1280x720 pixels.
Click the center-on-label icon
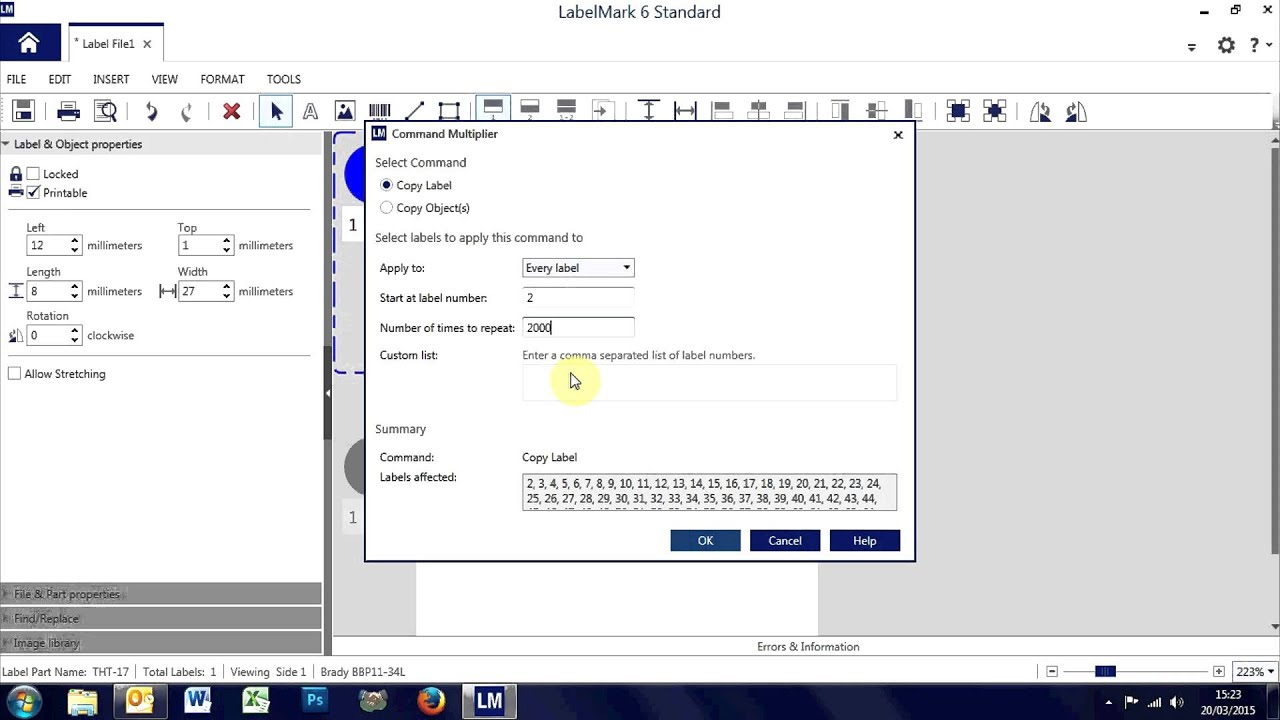[x=994, y=111]
